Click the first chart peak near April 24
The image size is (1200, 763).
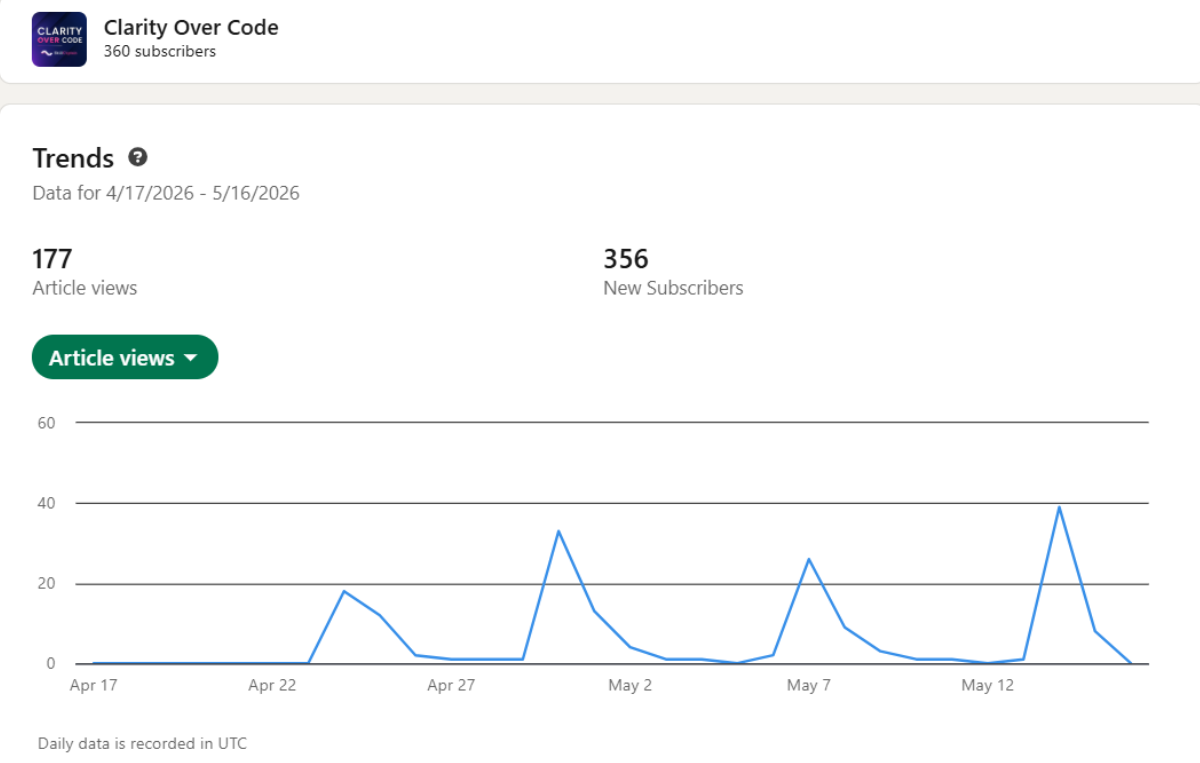pyautogui.click(x=344, y=591)
